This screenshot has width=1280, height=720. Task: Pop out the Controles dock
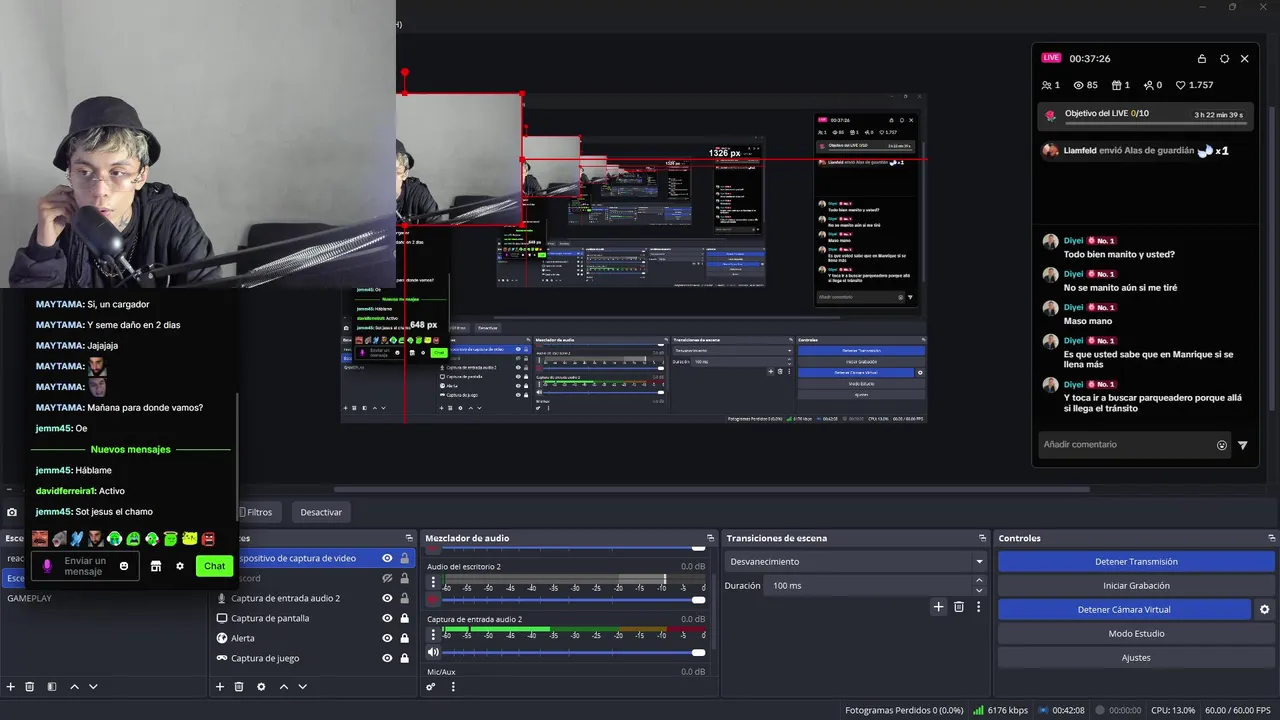click(x=1270, y=538)
